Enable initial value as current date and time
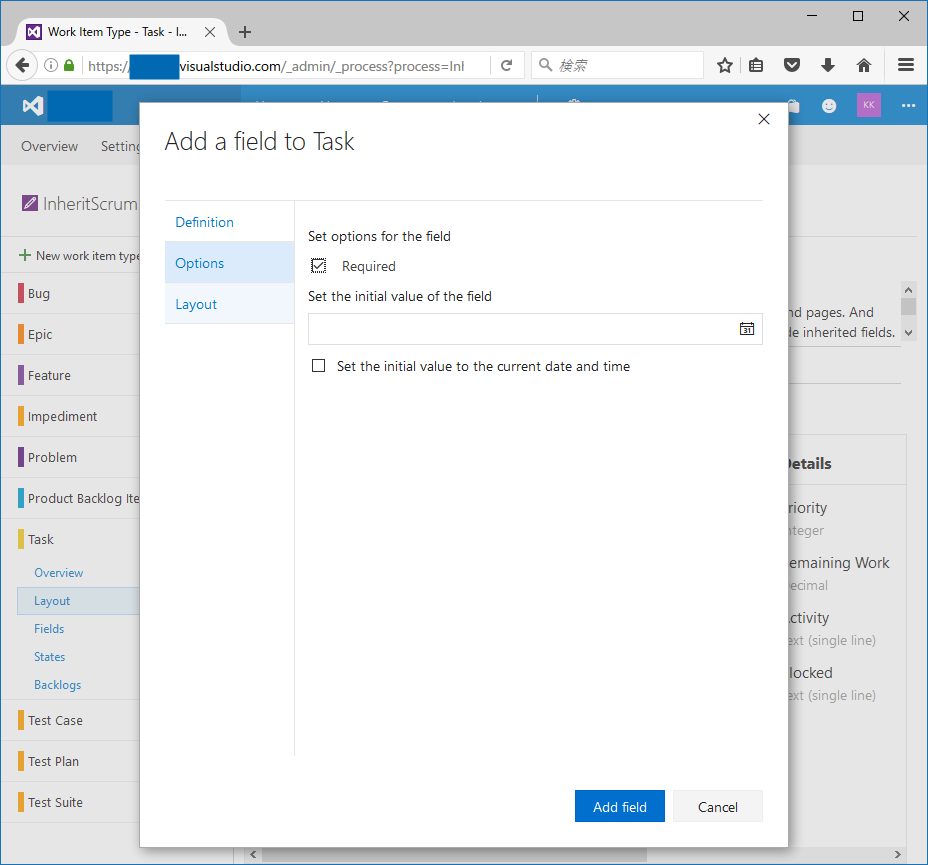 coord(319,366)
